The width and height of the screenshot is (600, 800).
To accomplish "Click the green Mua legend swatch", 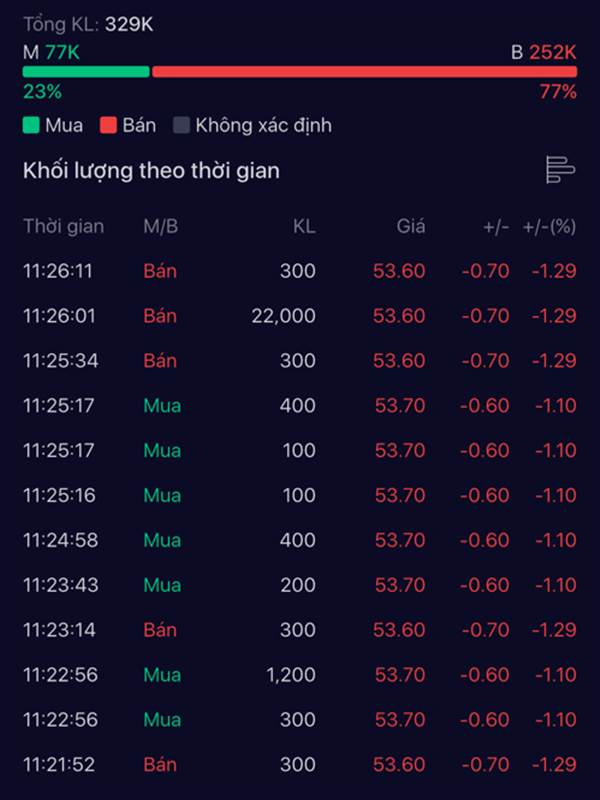I will tap(31, 125).
